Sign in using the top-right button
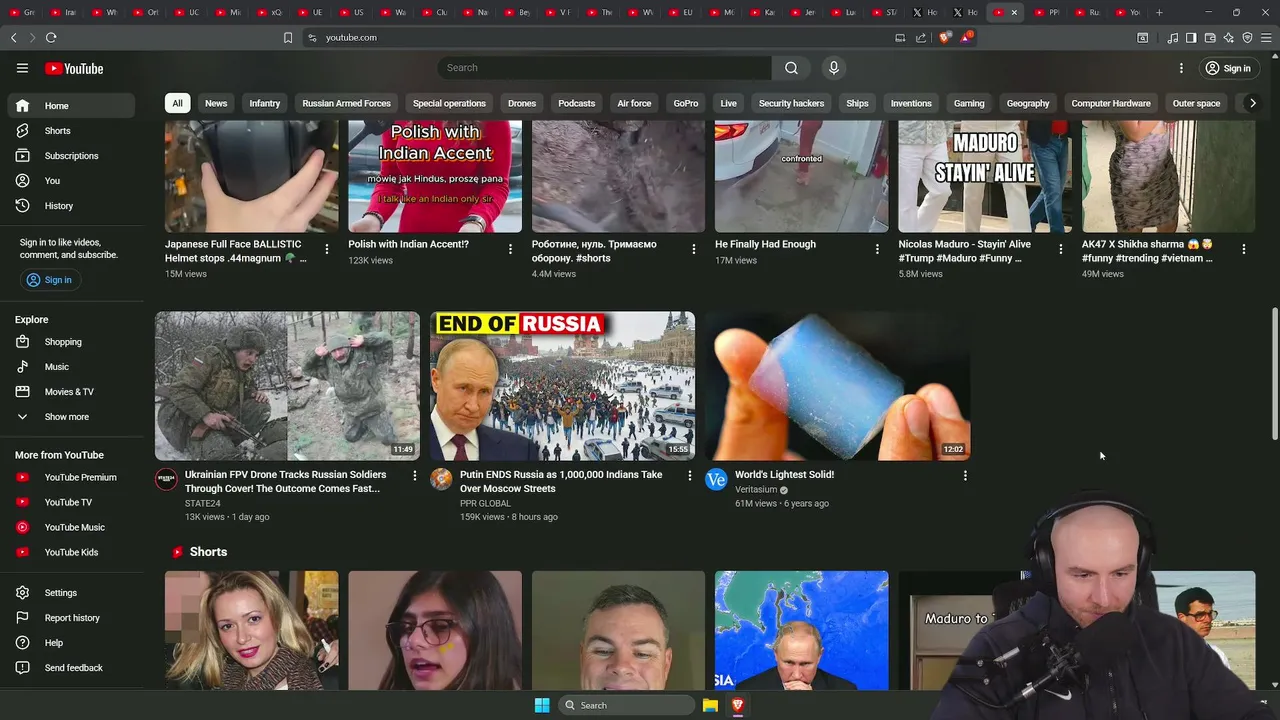 pyautogui.click(x=1228, y=68)
